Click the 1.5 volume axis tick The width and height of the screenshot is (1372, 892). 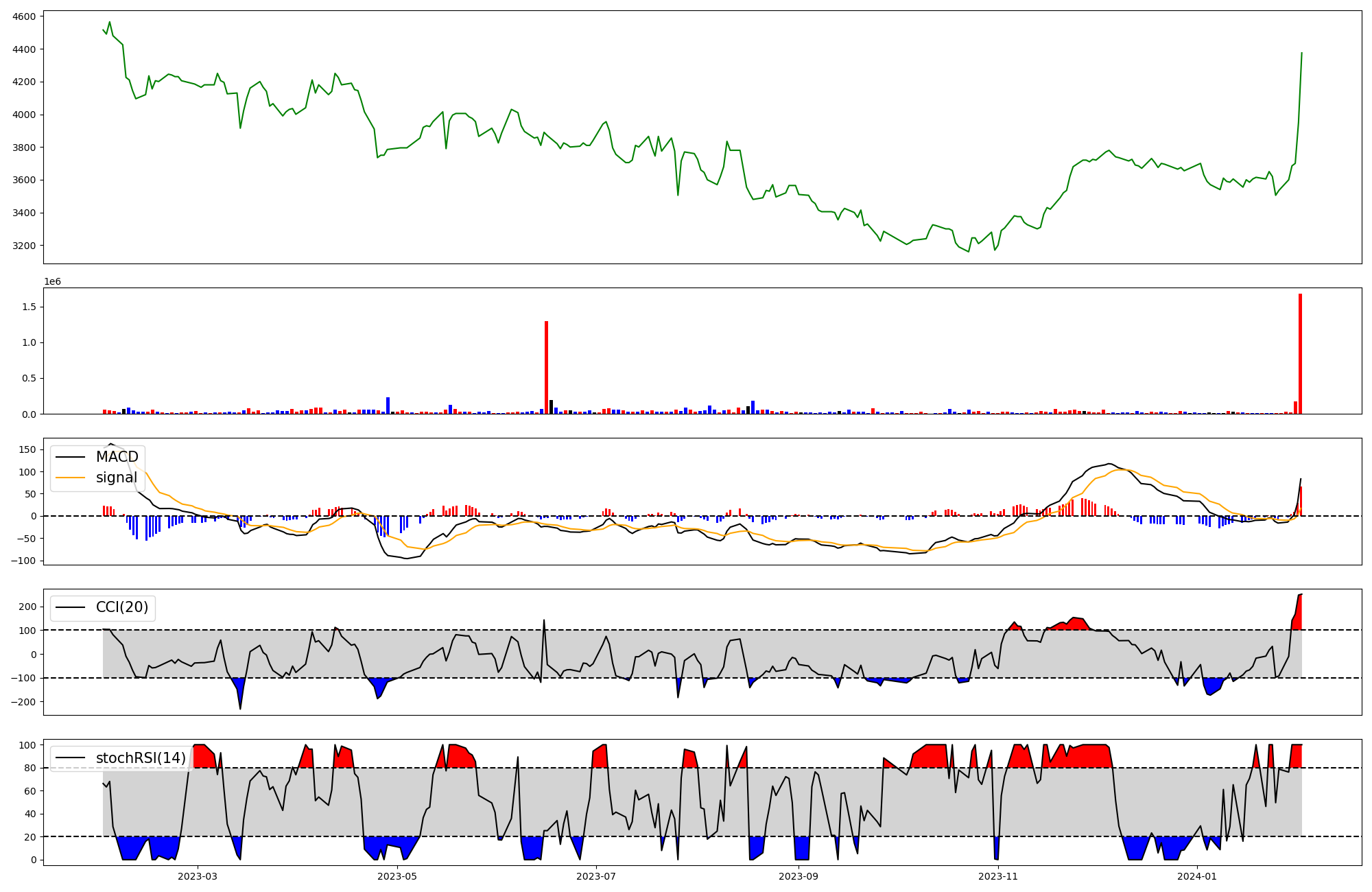pyautogui.click(x=30, y=307)
